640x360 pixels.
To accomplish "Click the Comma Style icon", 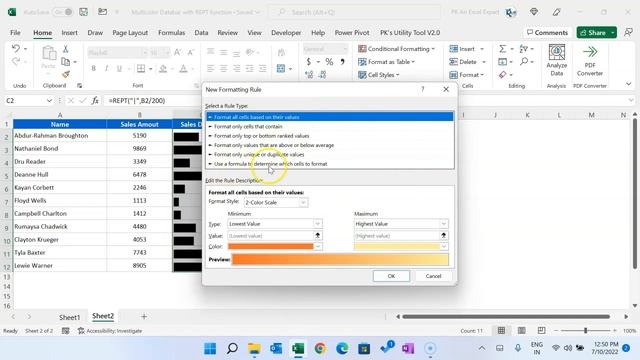I will [x=342, y=62].
